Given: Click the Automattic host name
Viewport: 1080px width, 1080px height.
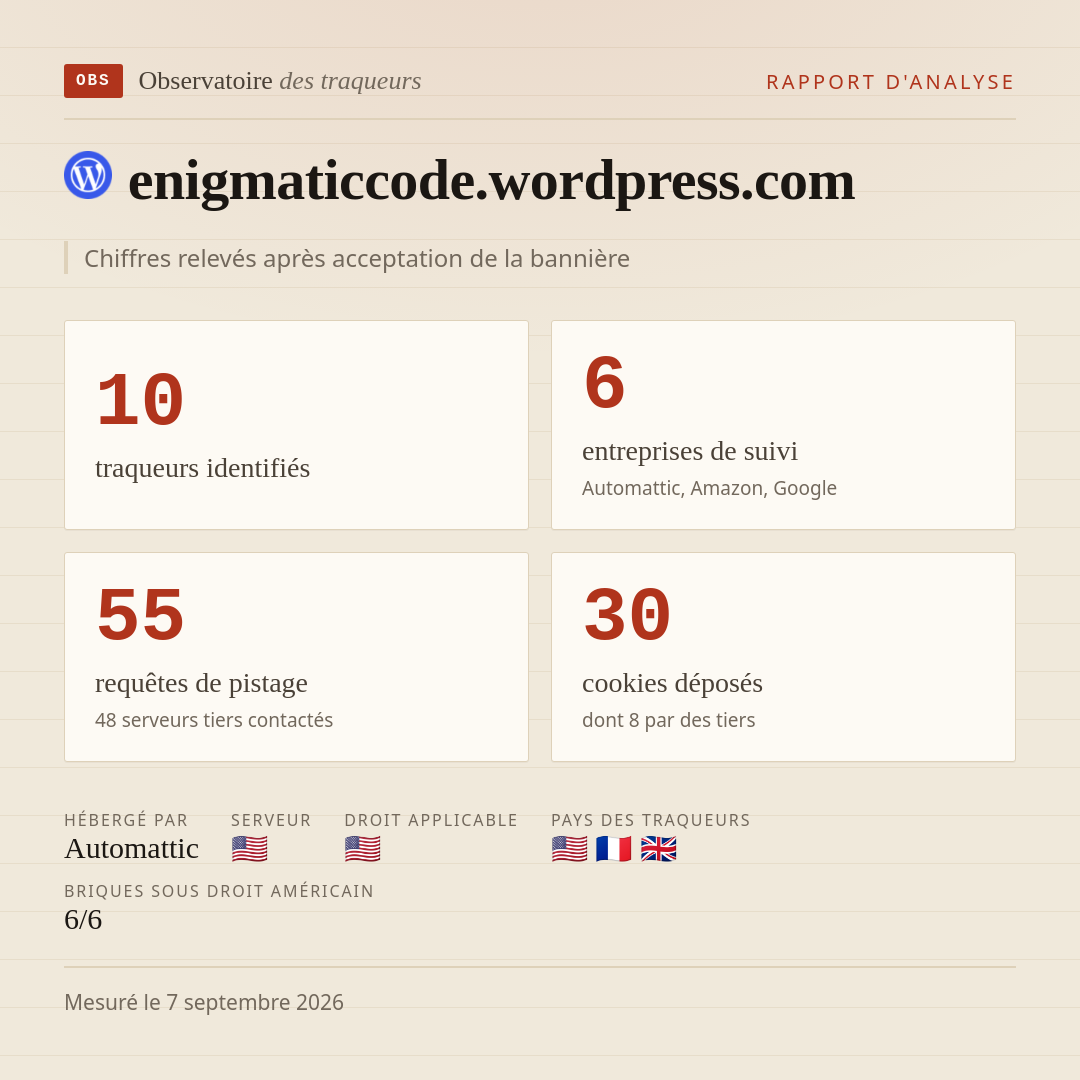Looking at the screenshot, I should tap(132, 849).
